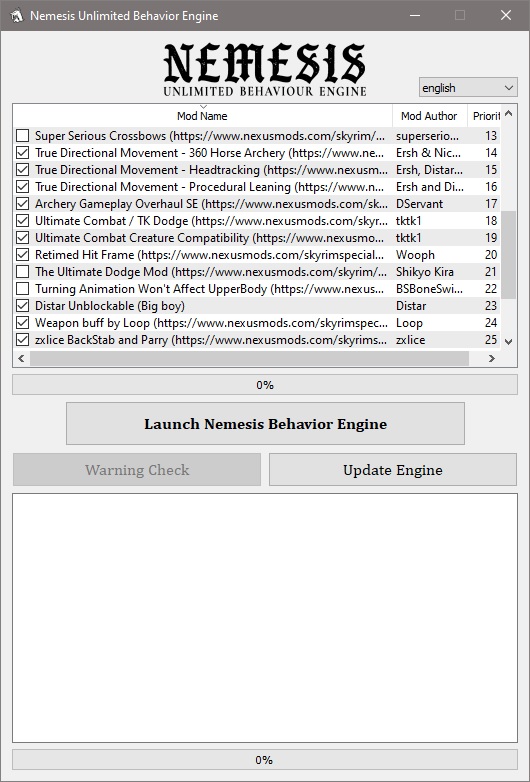The image size is (530, 782).
Task: Click the vertical scrollbar thumb in mod list
Action: coord(509,254)
